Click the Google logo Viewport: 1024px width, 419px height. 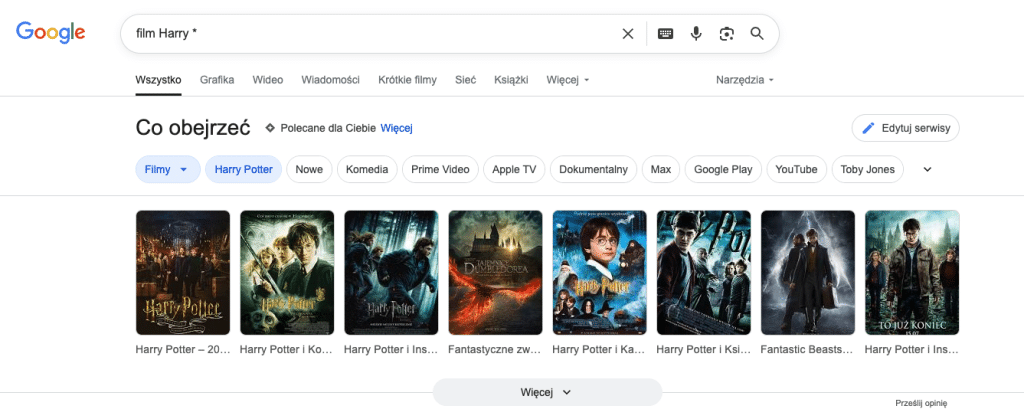50,33
